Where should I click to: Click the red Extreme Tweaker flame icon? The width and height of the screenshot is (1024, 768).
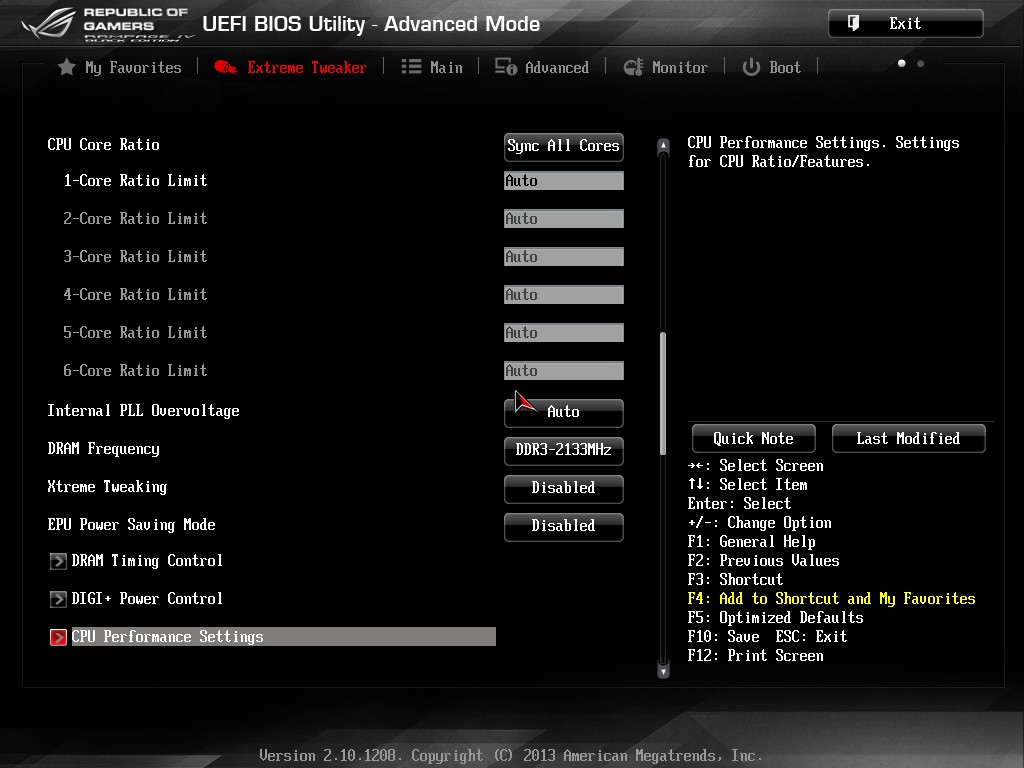[x=225, y=67]
